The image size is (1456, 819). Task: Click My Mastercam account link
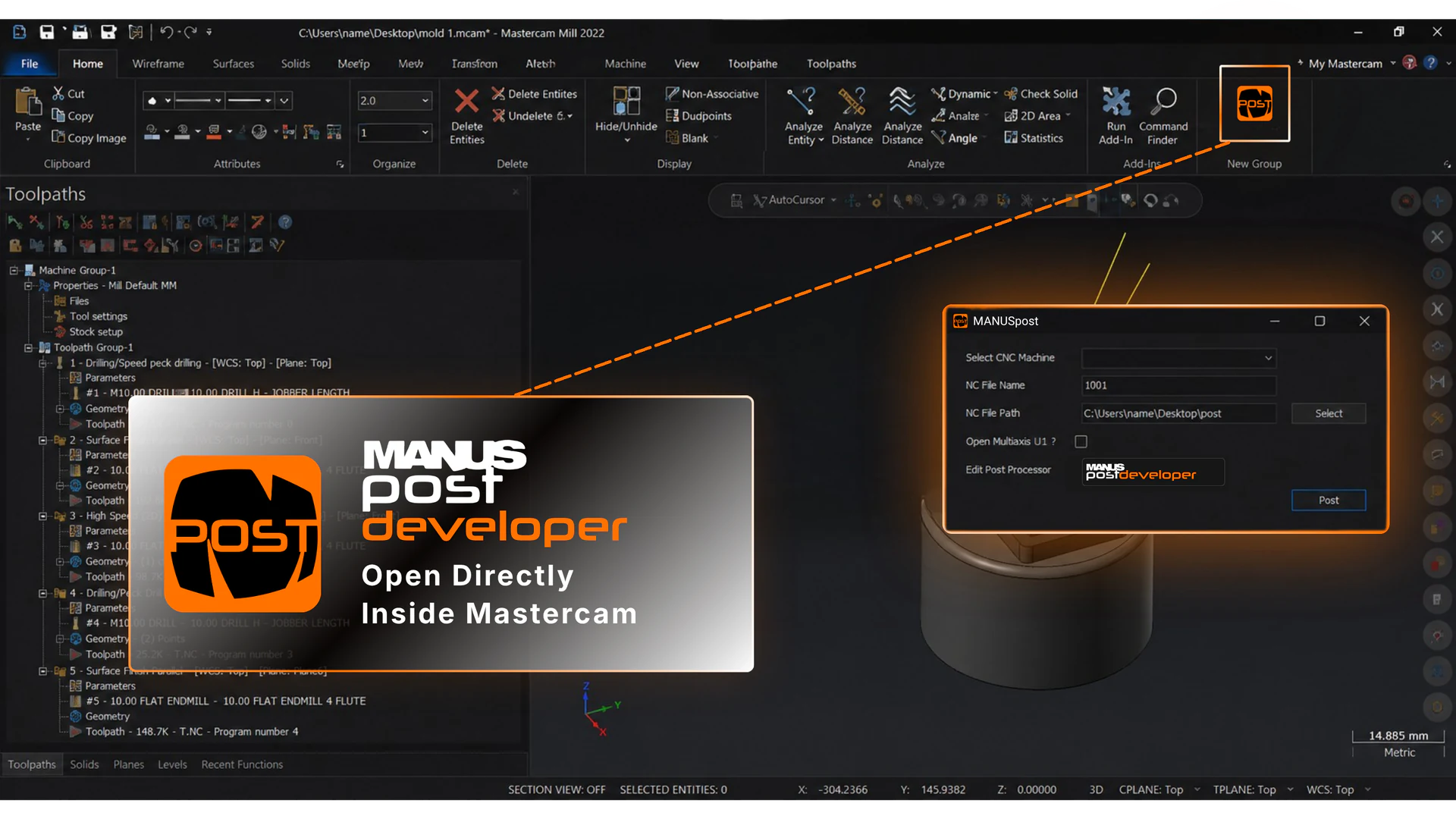click(1345, 64)
